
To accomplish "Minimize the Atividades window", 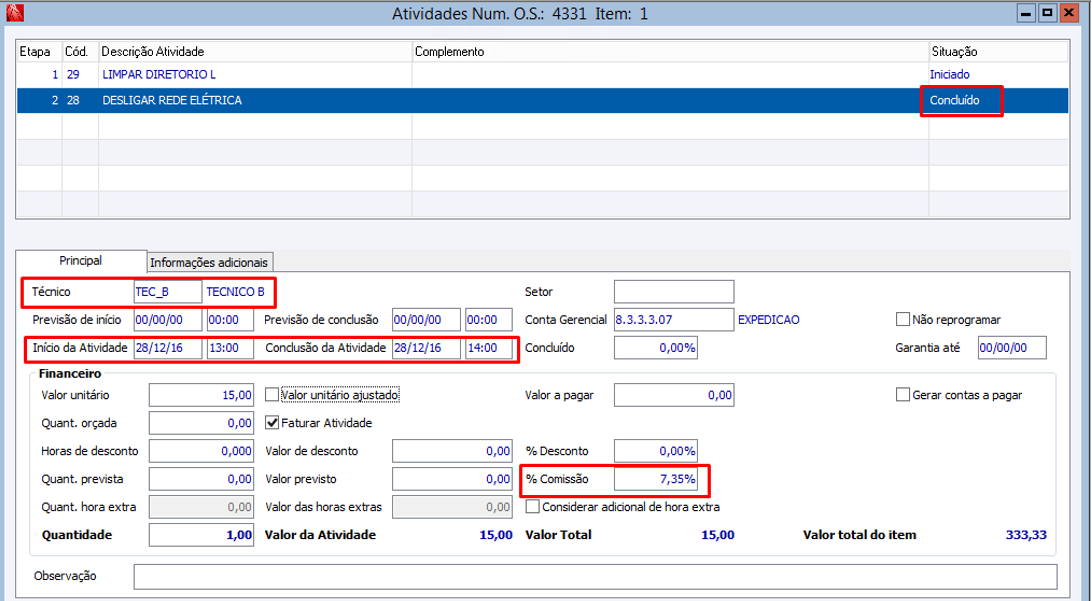I will 1026,13.
